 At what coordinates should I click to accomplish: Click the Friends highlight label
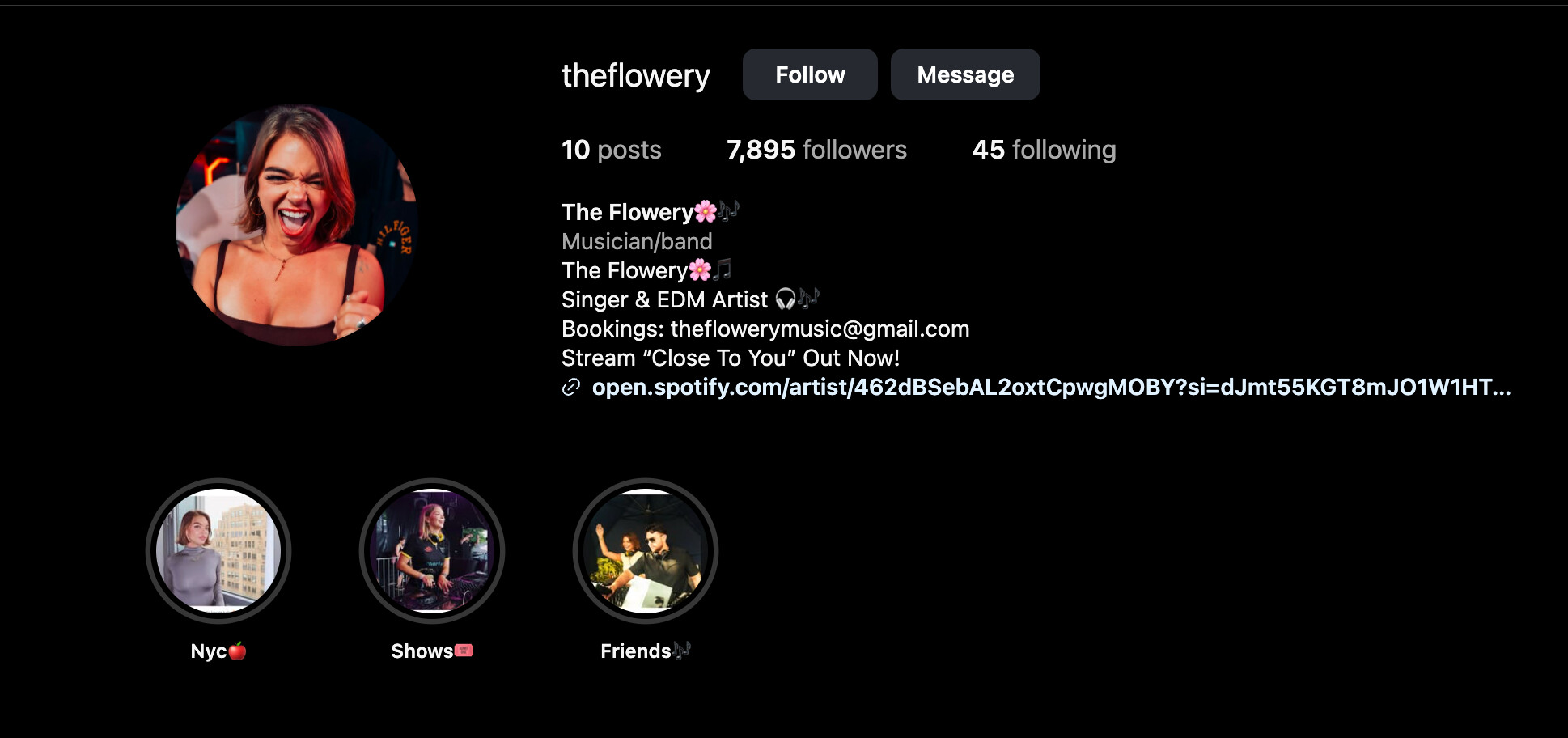point(646,651)
